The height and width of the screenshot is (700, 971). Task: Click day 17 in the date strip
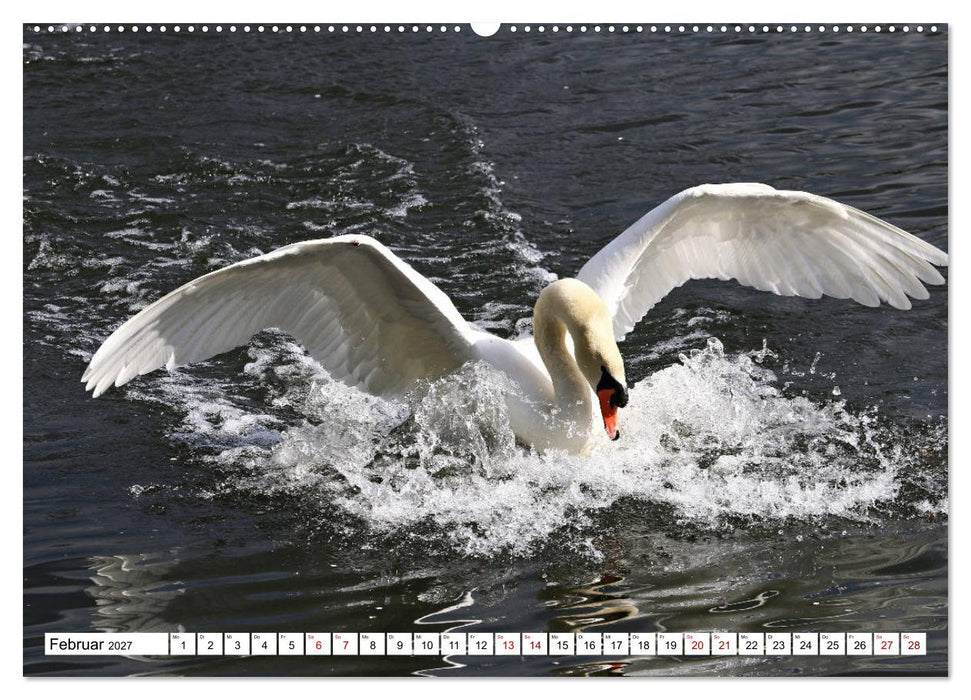point(616,644)
